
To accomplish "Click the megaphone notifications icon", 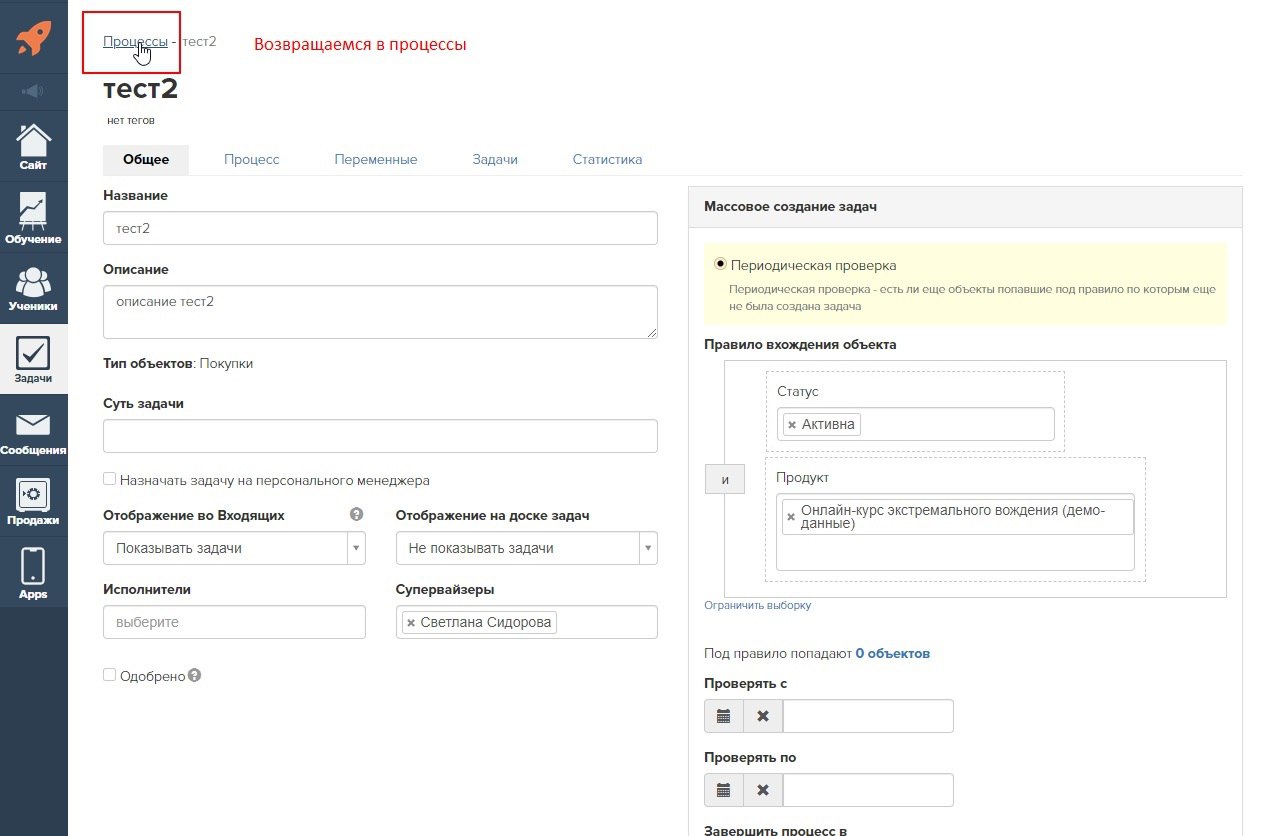I will (x=33, y=92).
